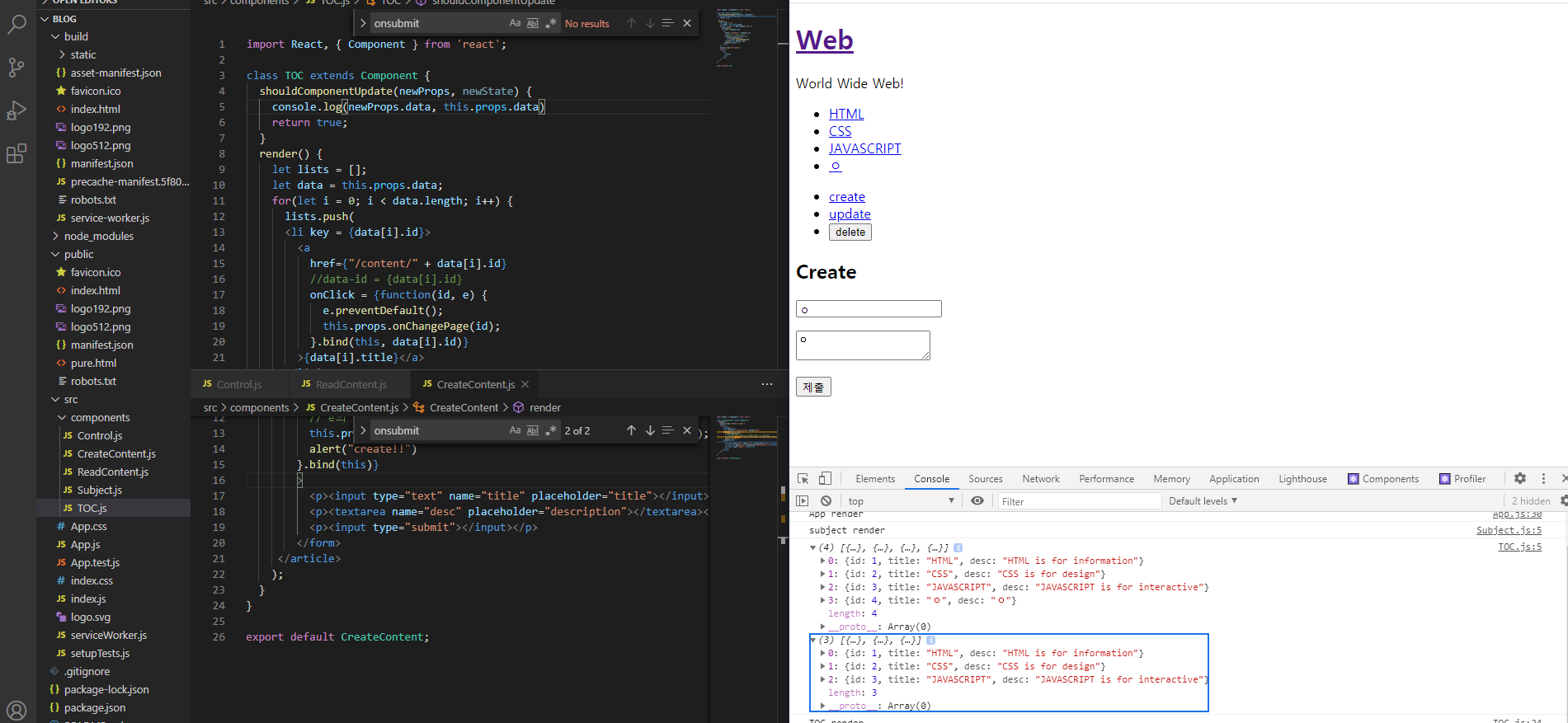The height and width of the screenshot is (723, 1568).
Task: Click the create link
Action: pyautogui.click(x=847, y=196)
